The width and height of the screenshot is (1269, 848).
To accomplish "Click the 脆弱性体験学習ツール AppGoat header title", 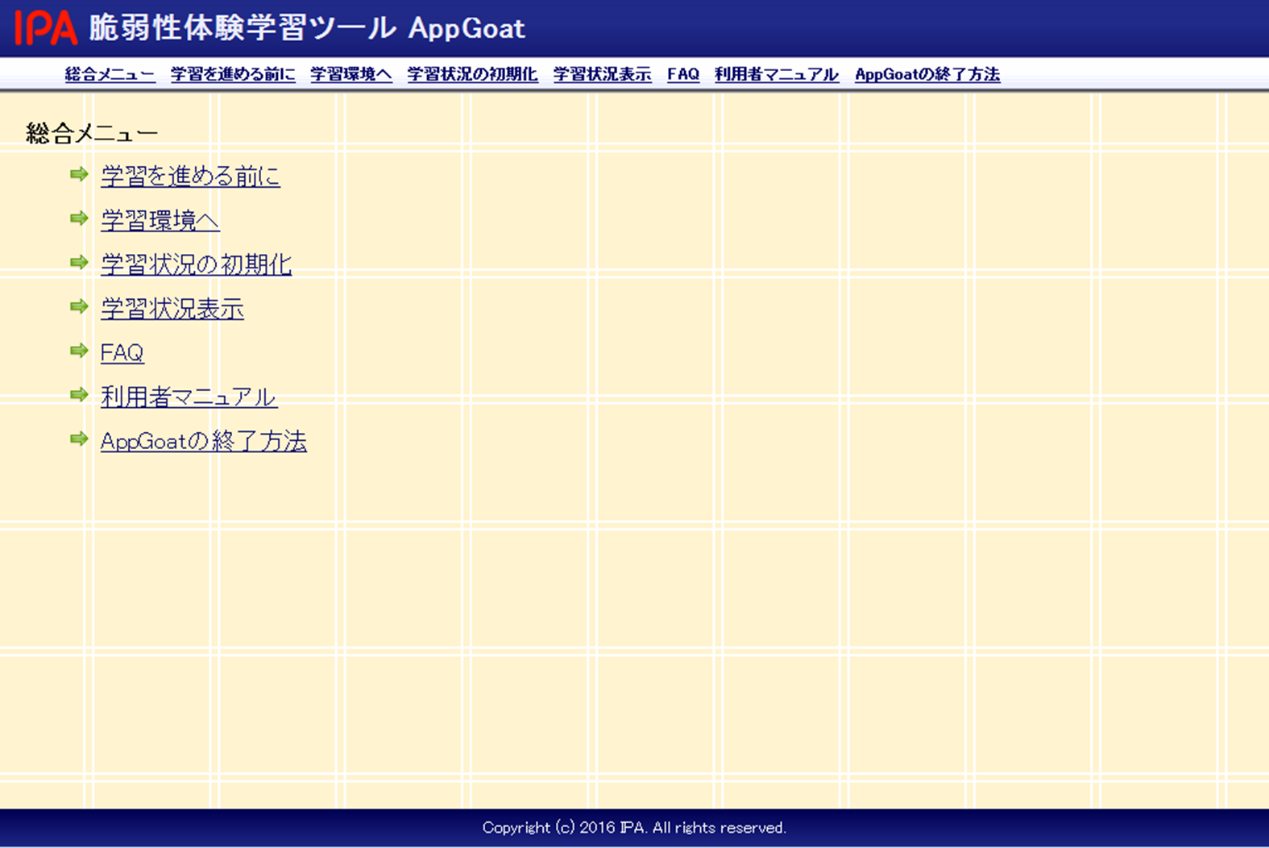I will [307, 28].
